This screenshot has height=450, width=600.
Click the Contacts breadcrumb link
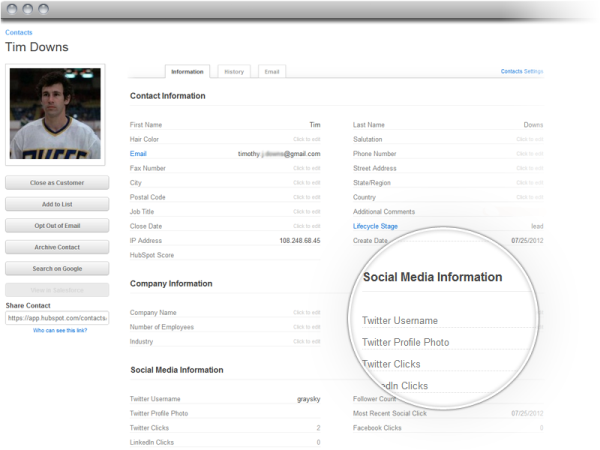(18, 33)
